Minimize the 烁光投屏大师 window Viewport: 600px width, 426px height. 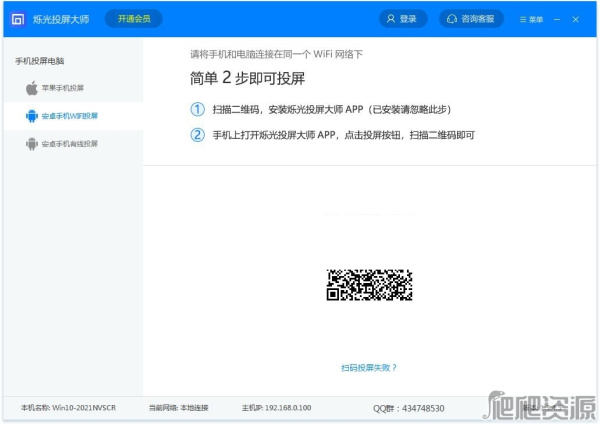point(557,19)
